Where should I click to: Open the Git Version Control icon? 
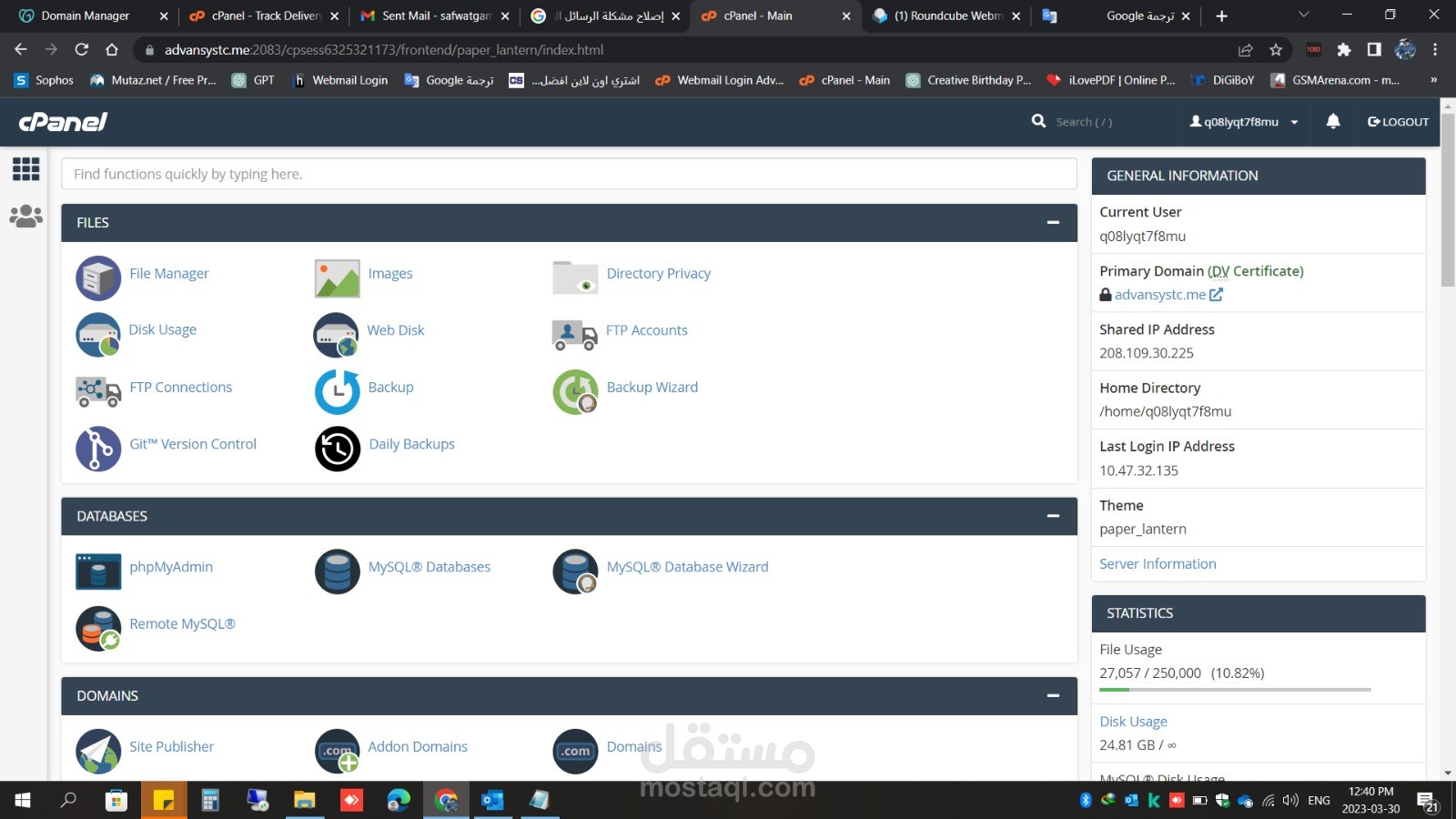tap(98, 449)
